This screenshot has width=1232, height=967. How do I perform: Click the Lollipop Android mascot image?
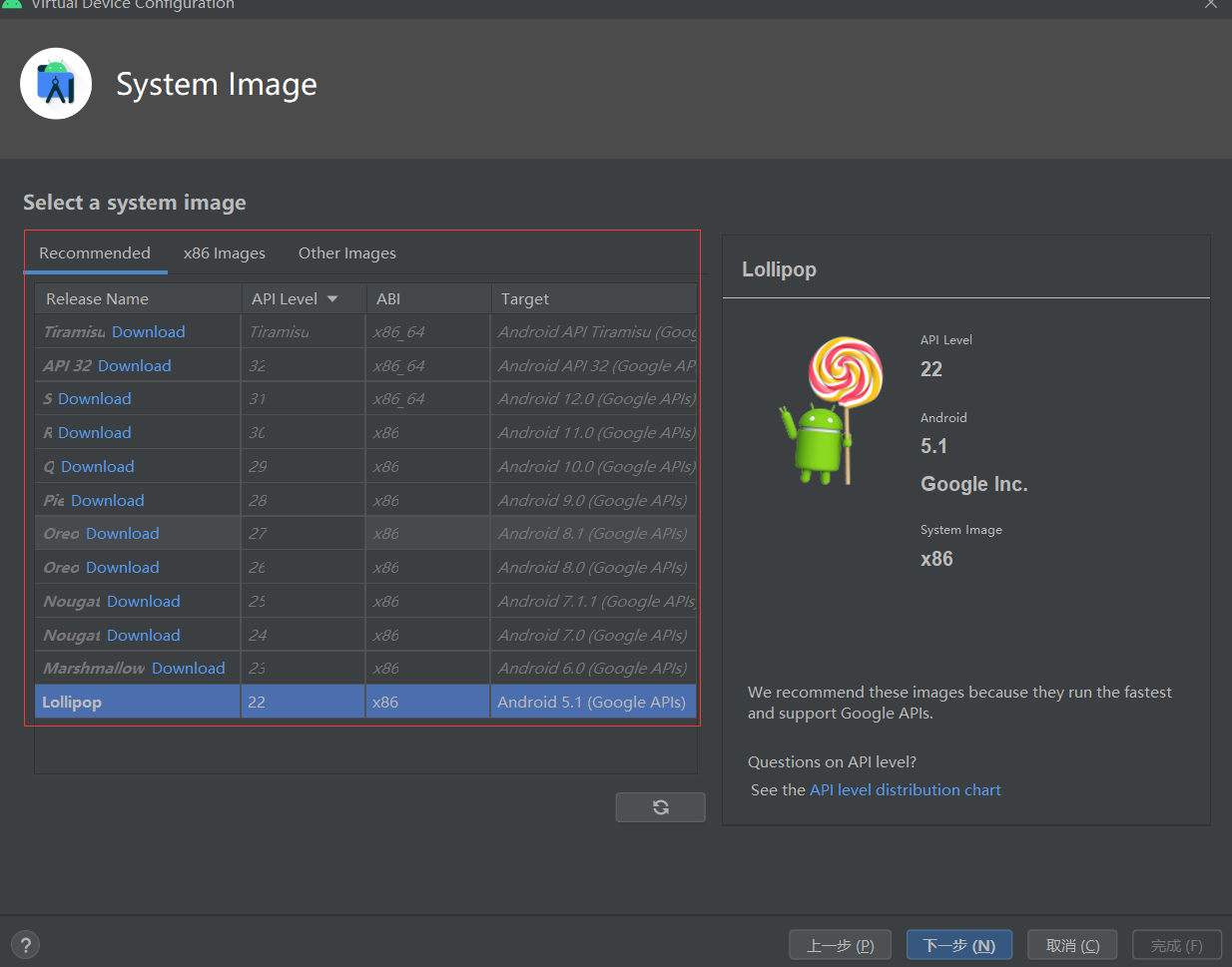(832, 410)
